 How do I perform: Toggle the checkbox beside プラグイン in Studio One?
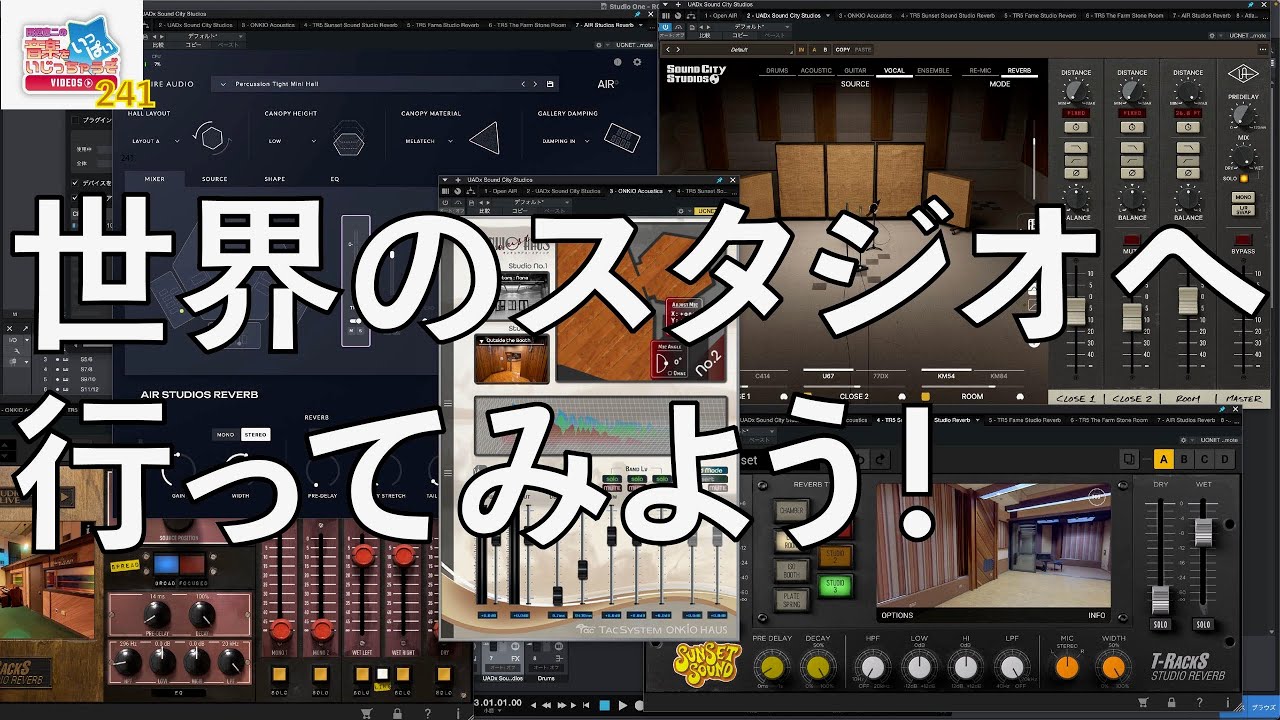pos(76,120)
